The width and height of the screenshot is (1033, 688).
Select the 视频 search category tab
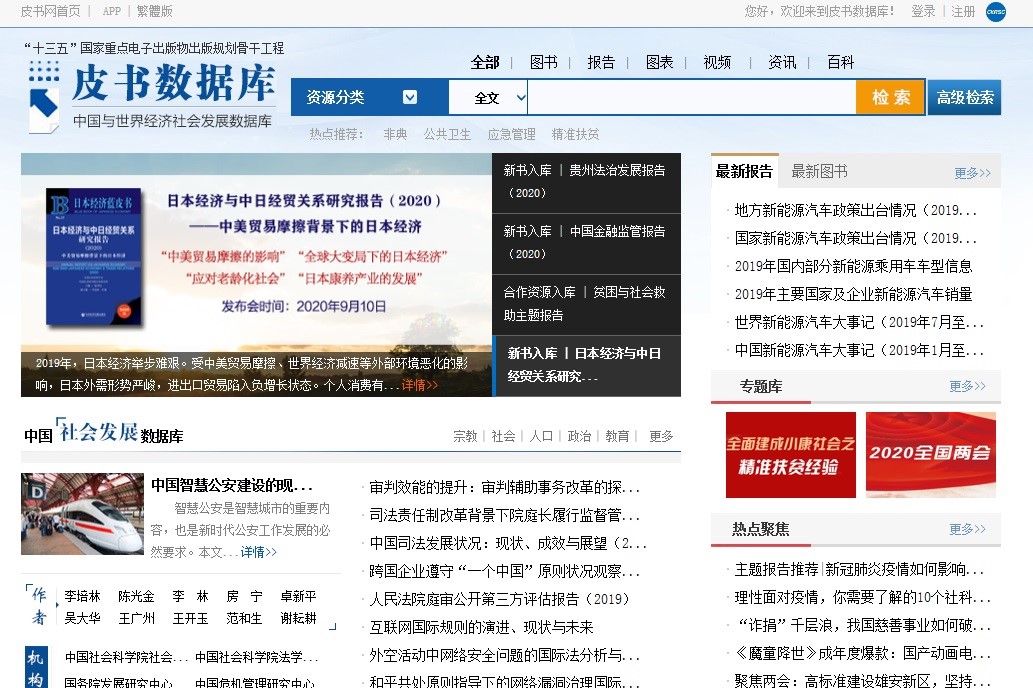pos(717,62)
